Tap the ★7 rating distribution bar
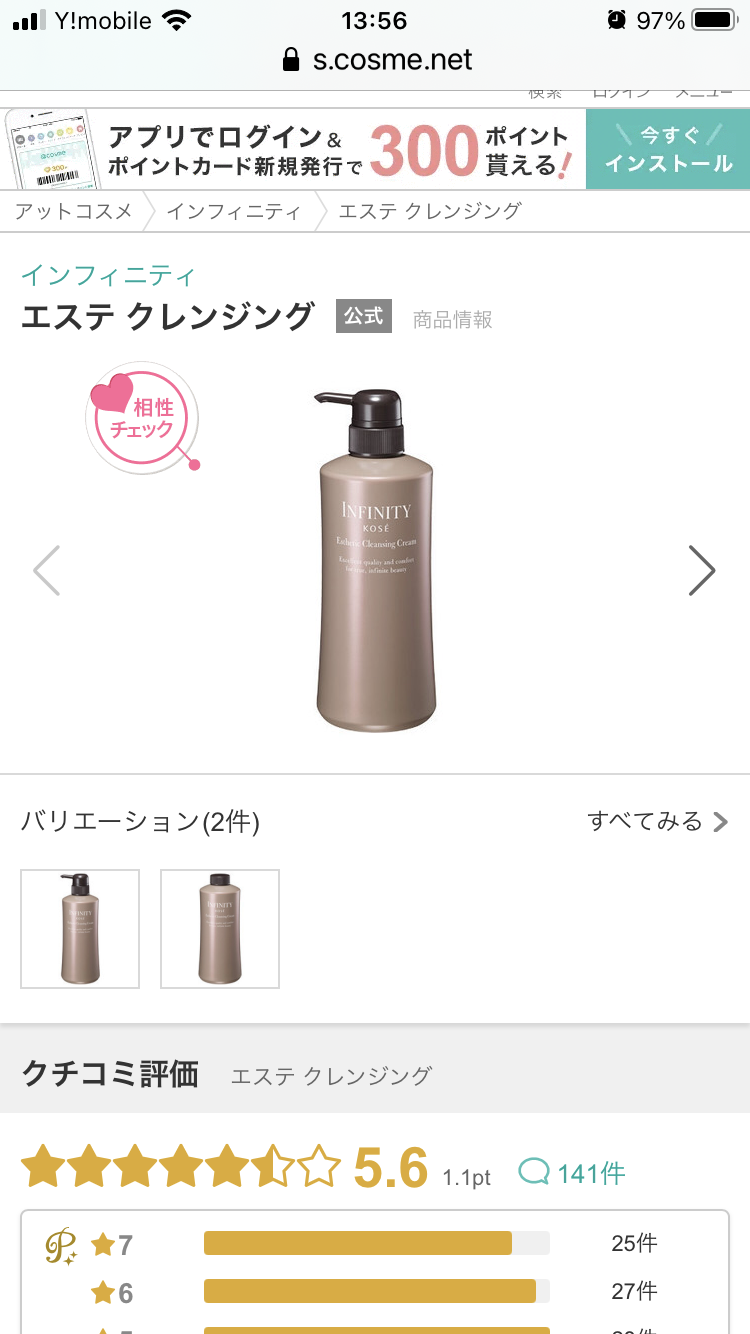 click(377, 1243)
